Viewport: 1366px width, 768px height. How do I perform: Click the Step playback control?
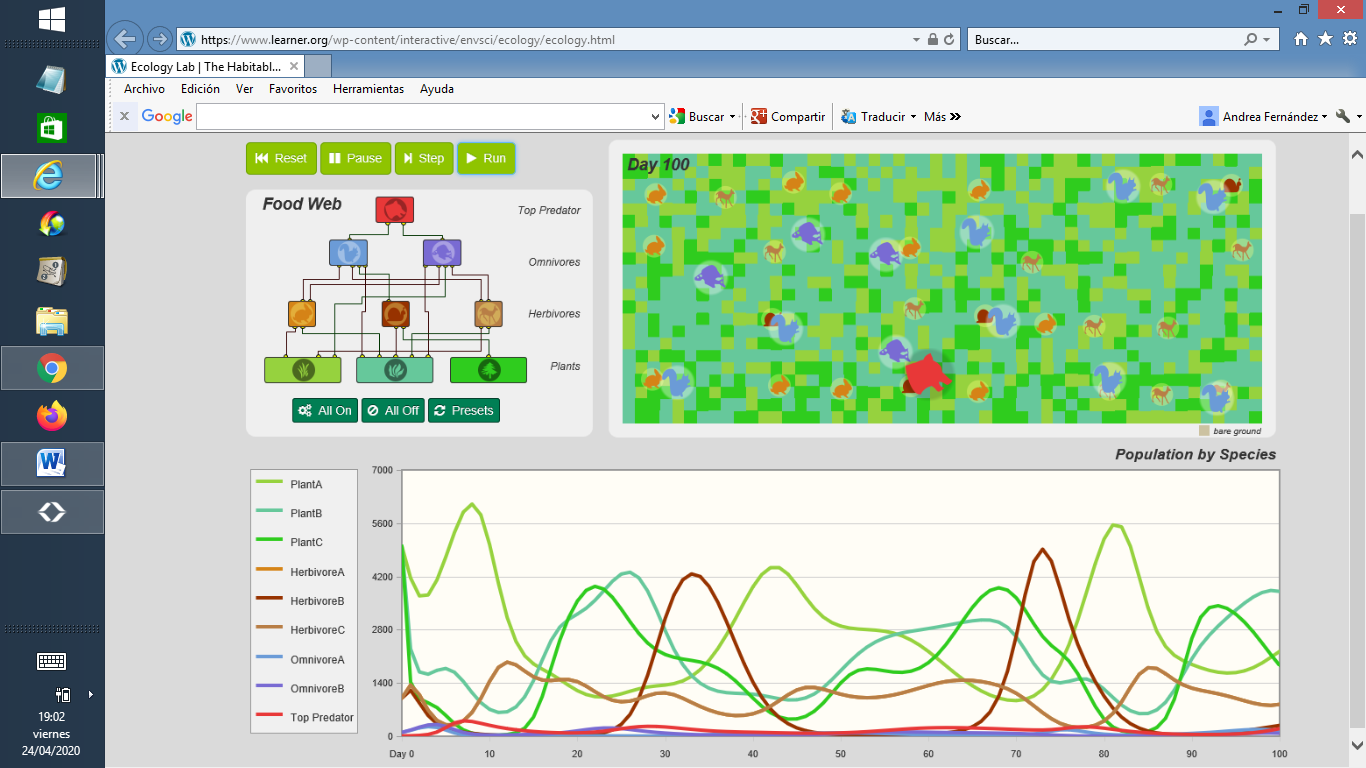pos(424,158)
